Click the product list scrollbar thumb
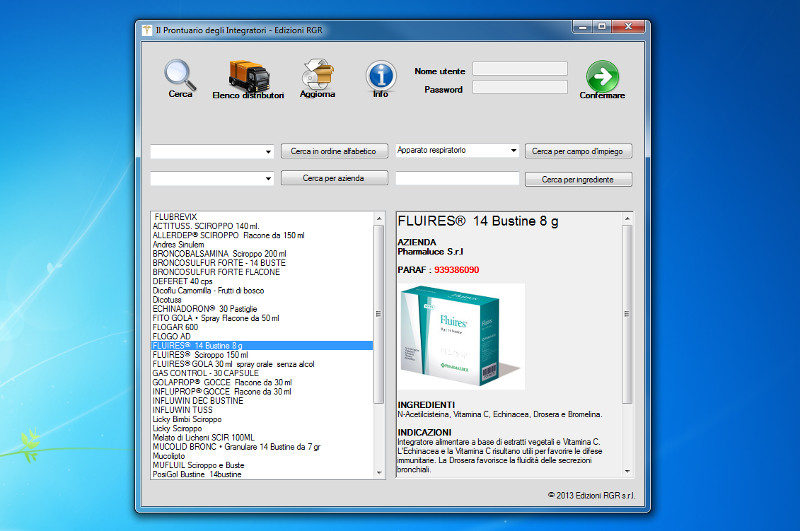The image size is (800, 531). click(x=379, y=314)
